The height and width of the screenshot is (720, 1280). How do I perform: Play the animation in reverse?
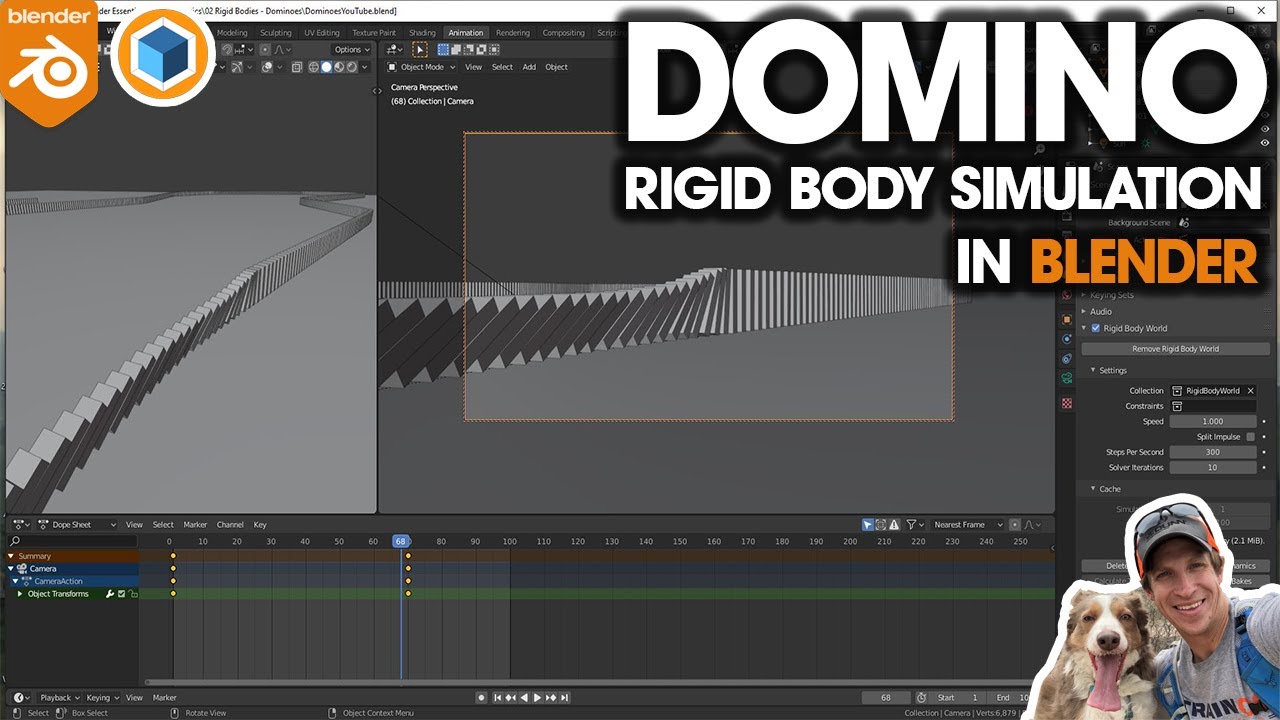point(524,697)
